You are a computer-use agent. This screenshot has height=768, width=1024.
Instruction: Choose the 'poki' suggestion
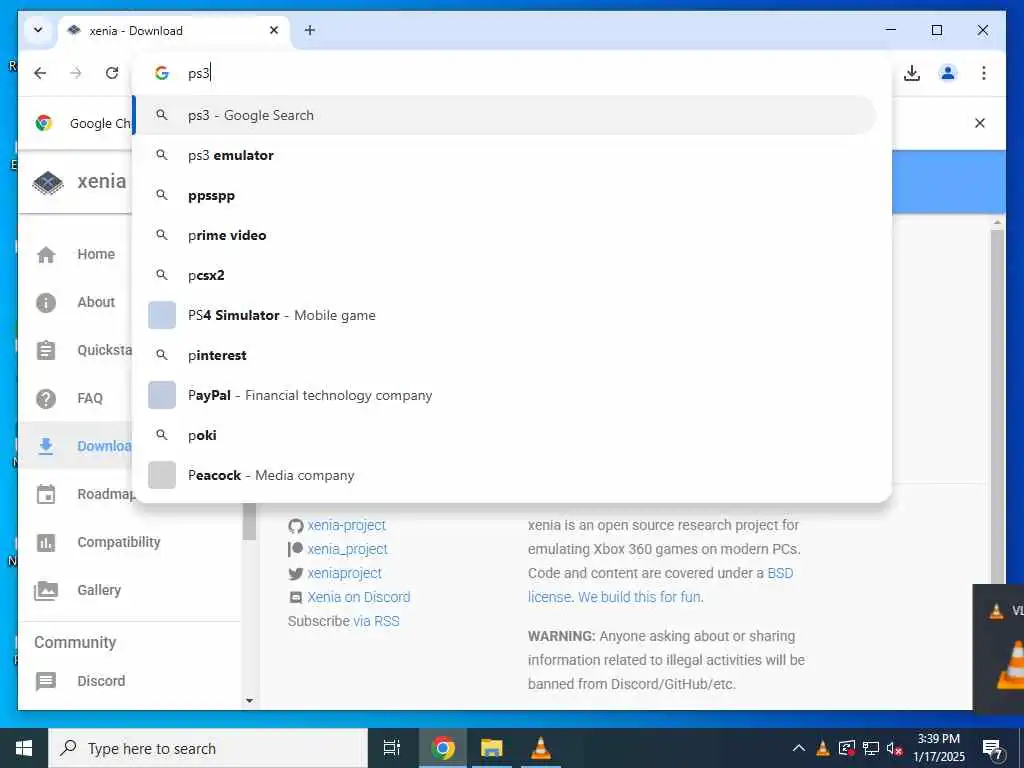pyautogui.click(x=504, y=435)
